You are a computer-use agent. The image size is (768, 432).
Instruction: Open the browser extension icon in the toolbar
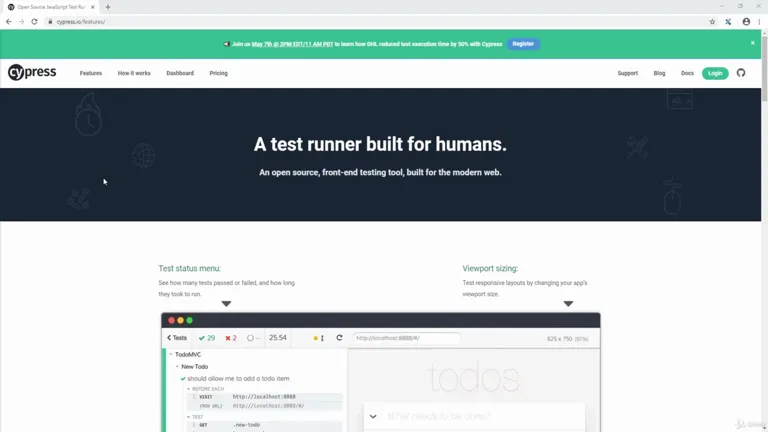click(x=728, y=22)
